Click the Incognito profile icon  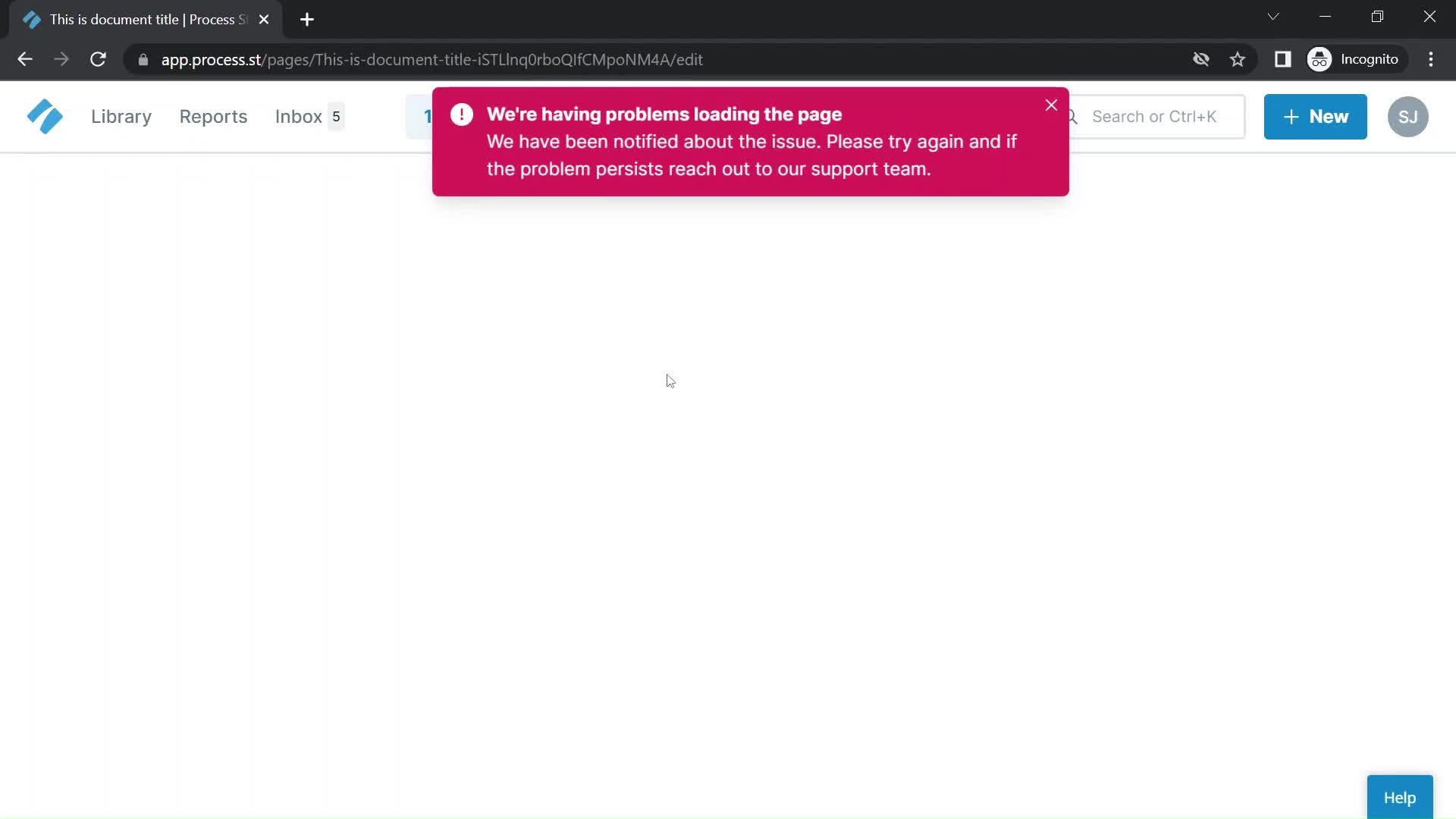[x=1321, y=59]
